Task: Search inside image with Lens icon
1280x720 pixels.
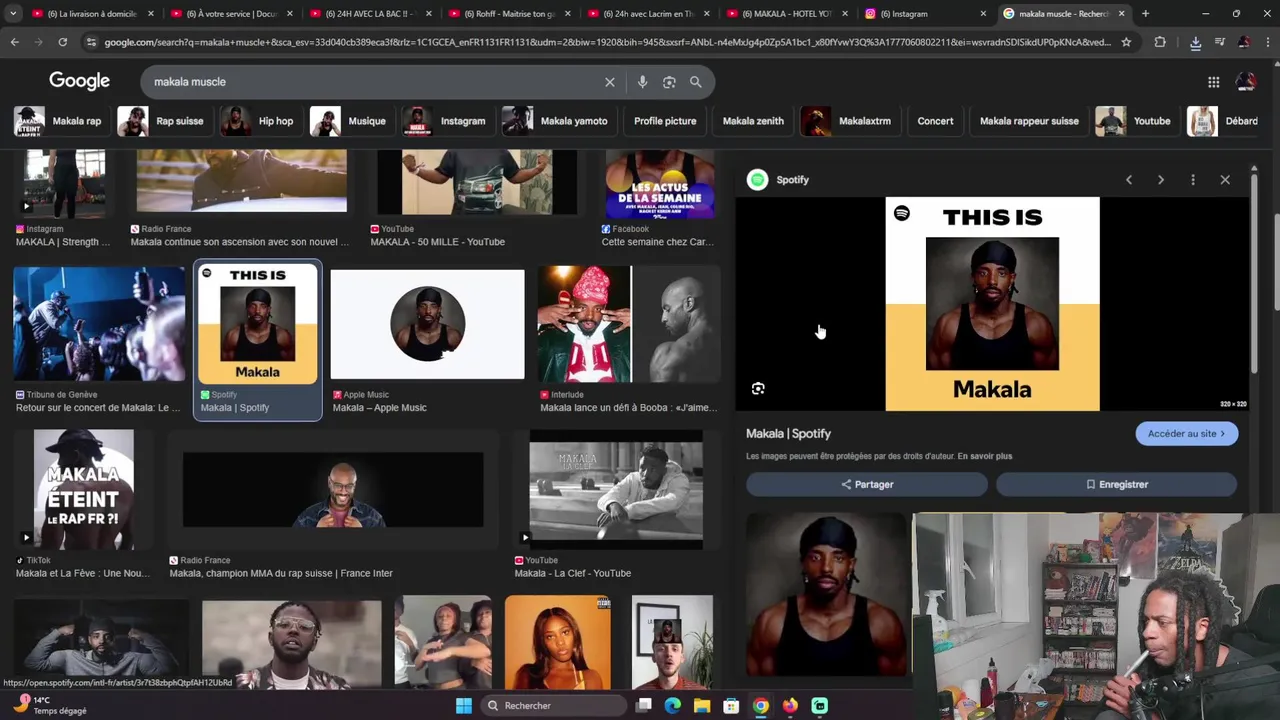Action: [758, 389]
